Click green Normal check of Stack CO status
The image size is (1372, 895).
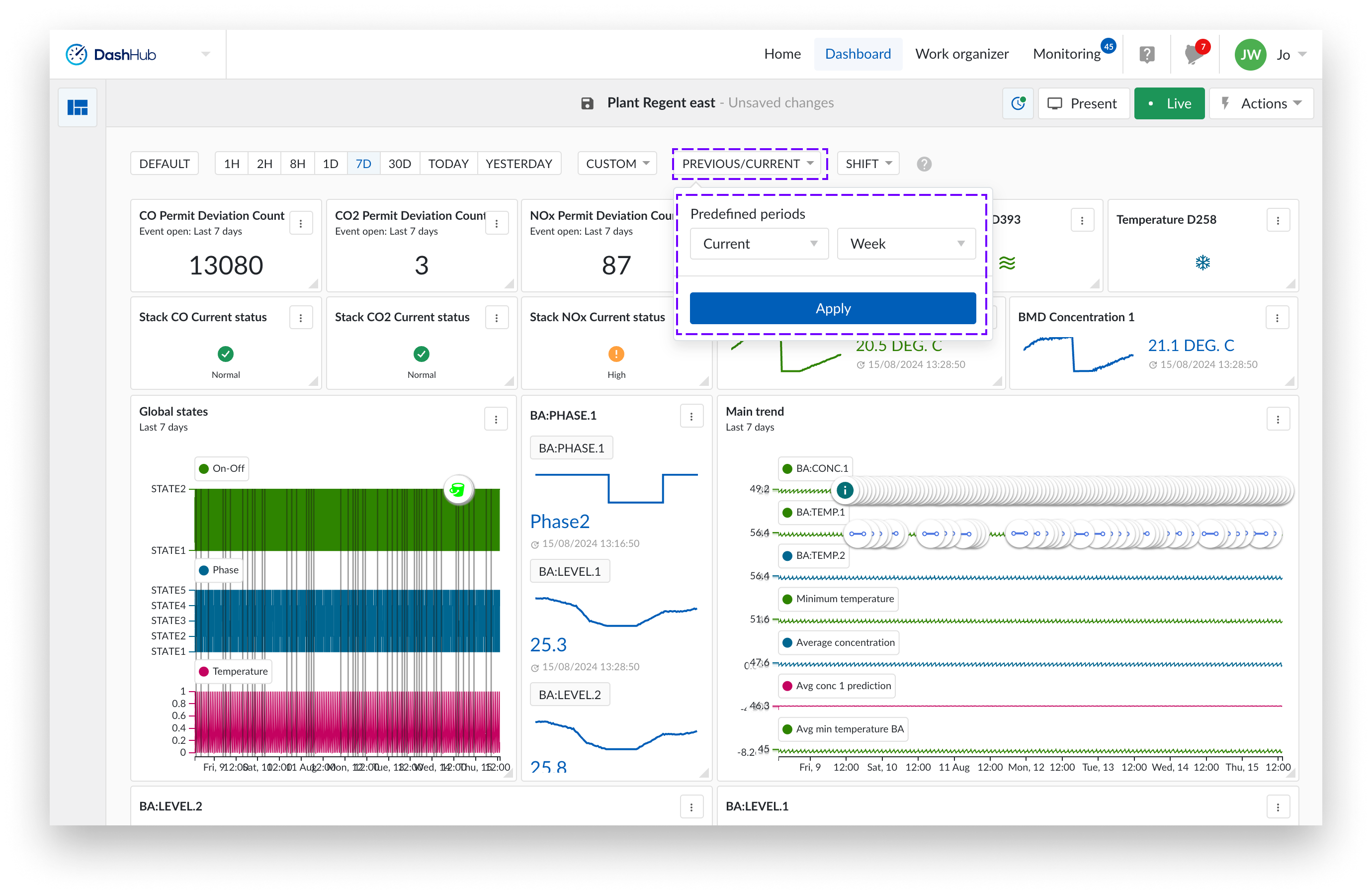(x=225, y=354)
